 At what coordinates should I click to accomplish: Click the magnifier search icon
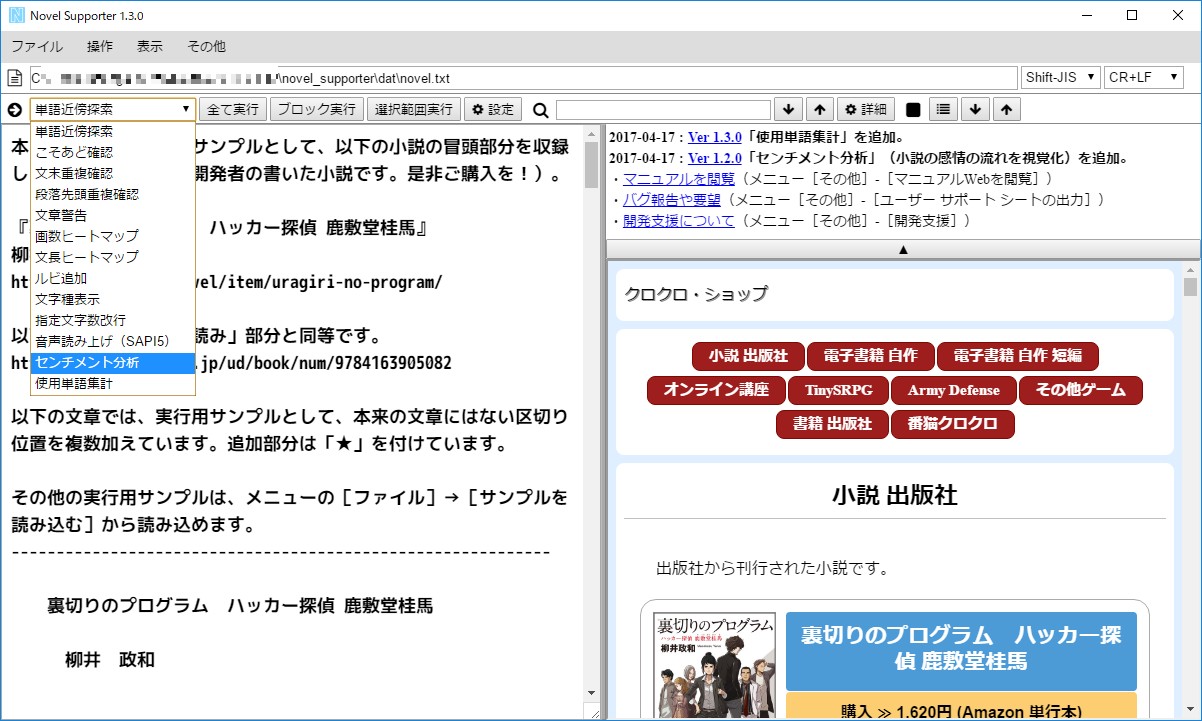[539, 109]
